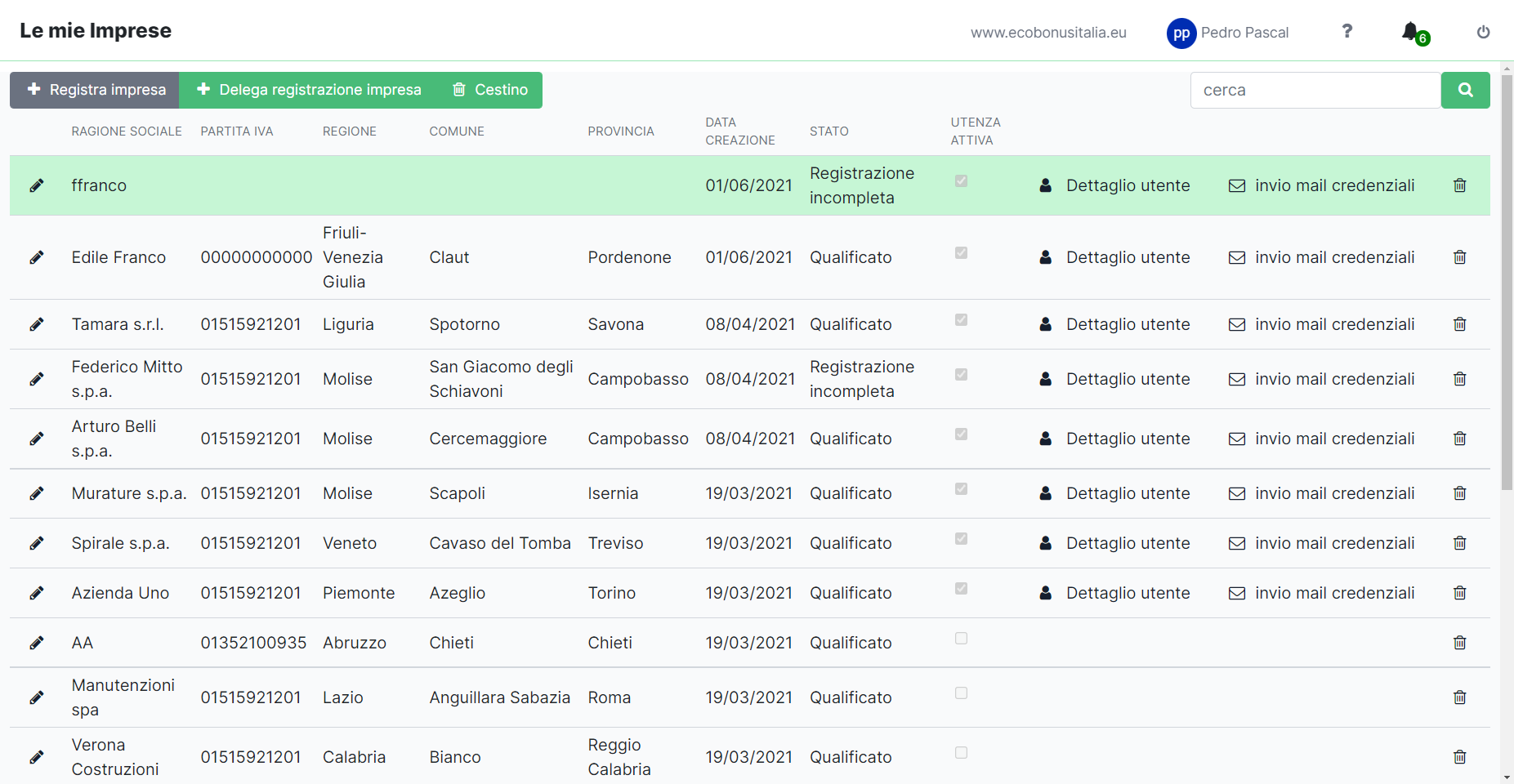Delete ffranco with trash icon

point(1460,185)
